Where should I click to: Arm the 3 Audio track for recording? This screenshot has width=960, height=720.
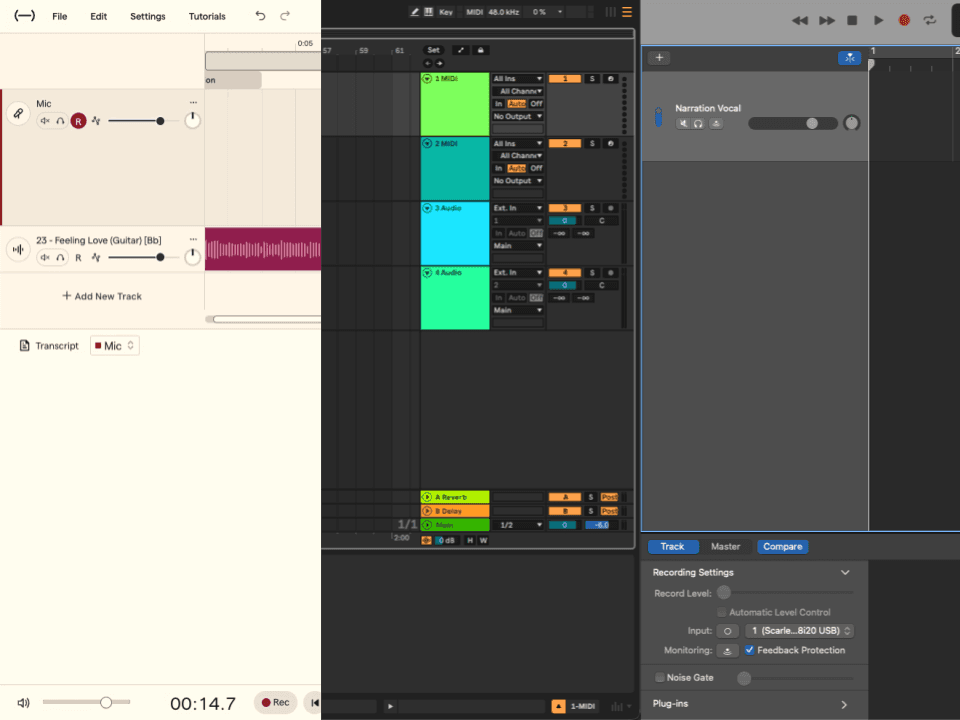tap(610, 208)
